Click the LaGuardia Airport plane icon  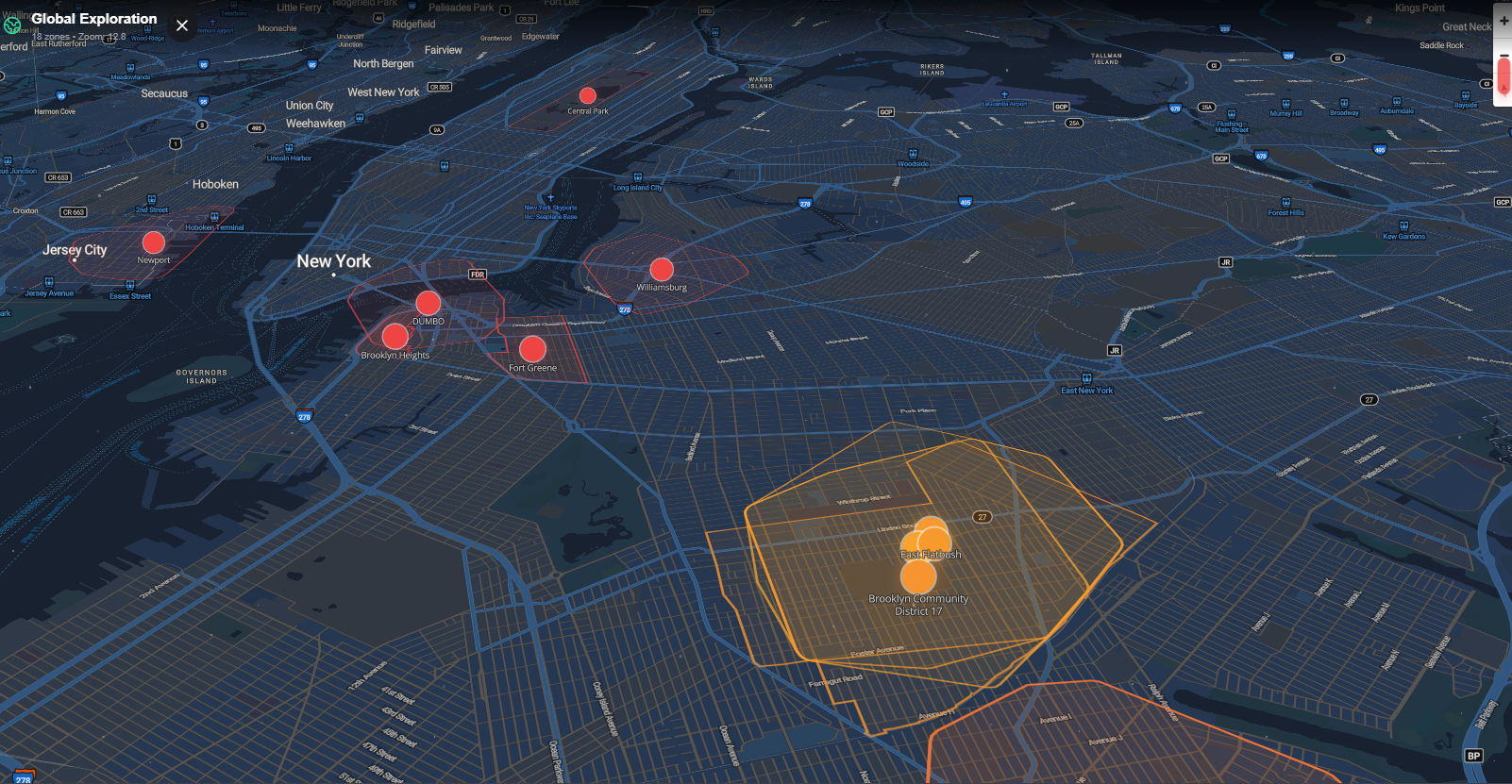pos(1004,94)
